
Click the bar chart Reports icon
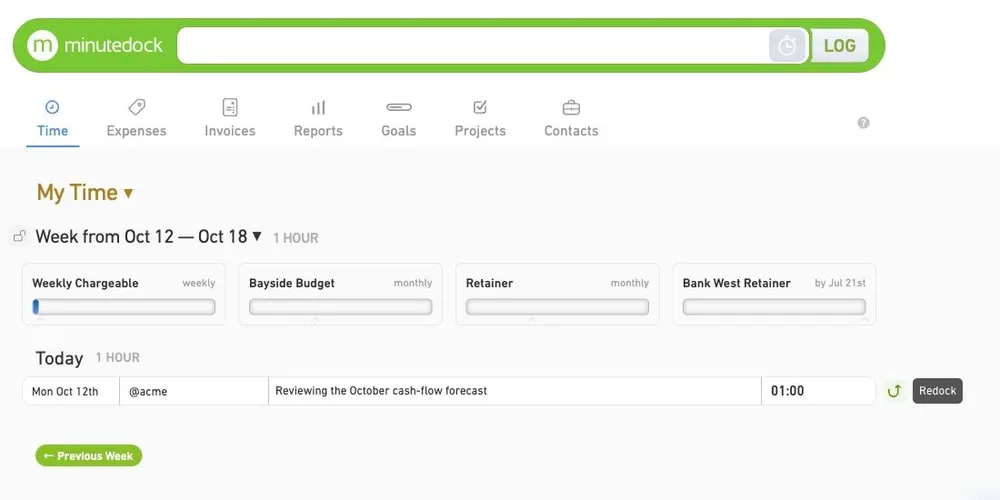[x=318, y=108]
